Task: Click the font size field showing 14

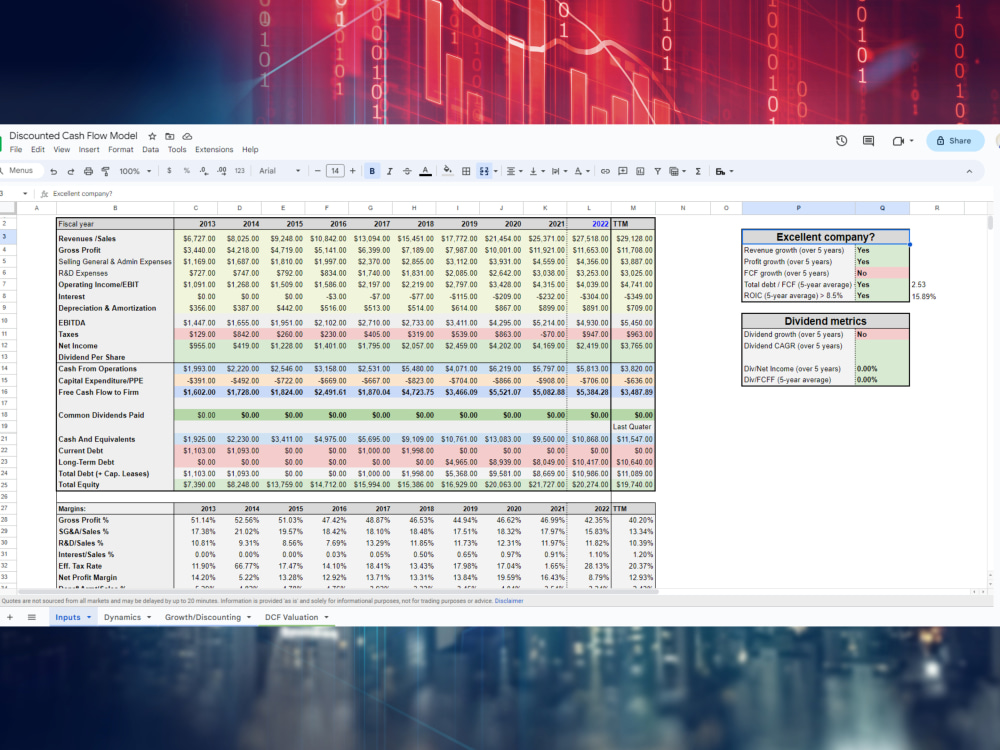Action: point(335,171)
